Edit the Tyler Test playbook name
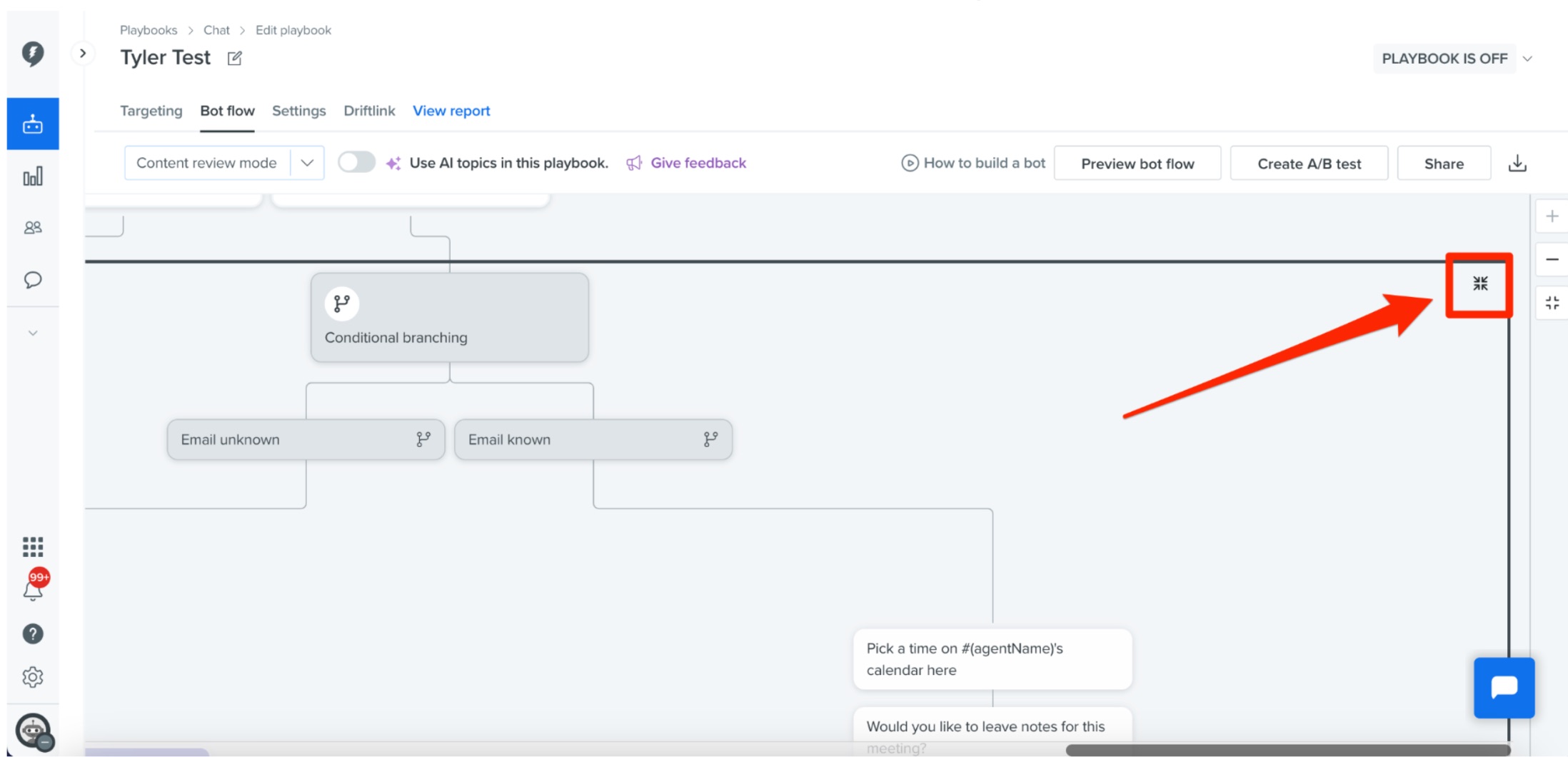The image size is (1568, 757). pyautogui.click(x=234, y=59)
